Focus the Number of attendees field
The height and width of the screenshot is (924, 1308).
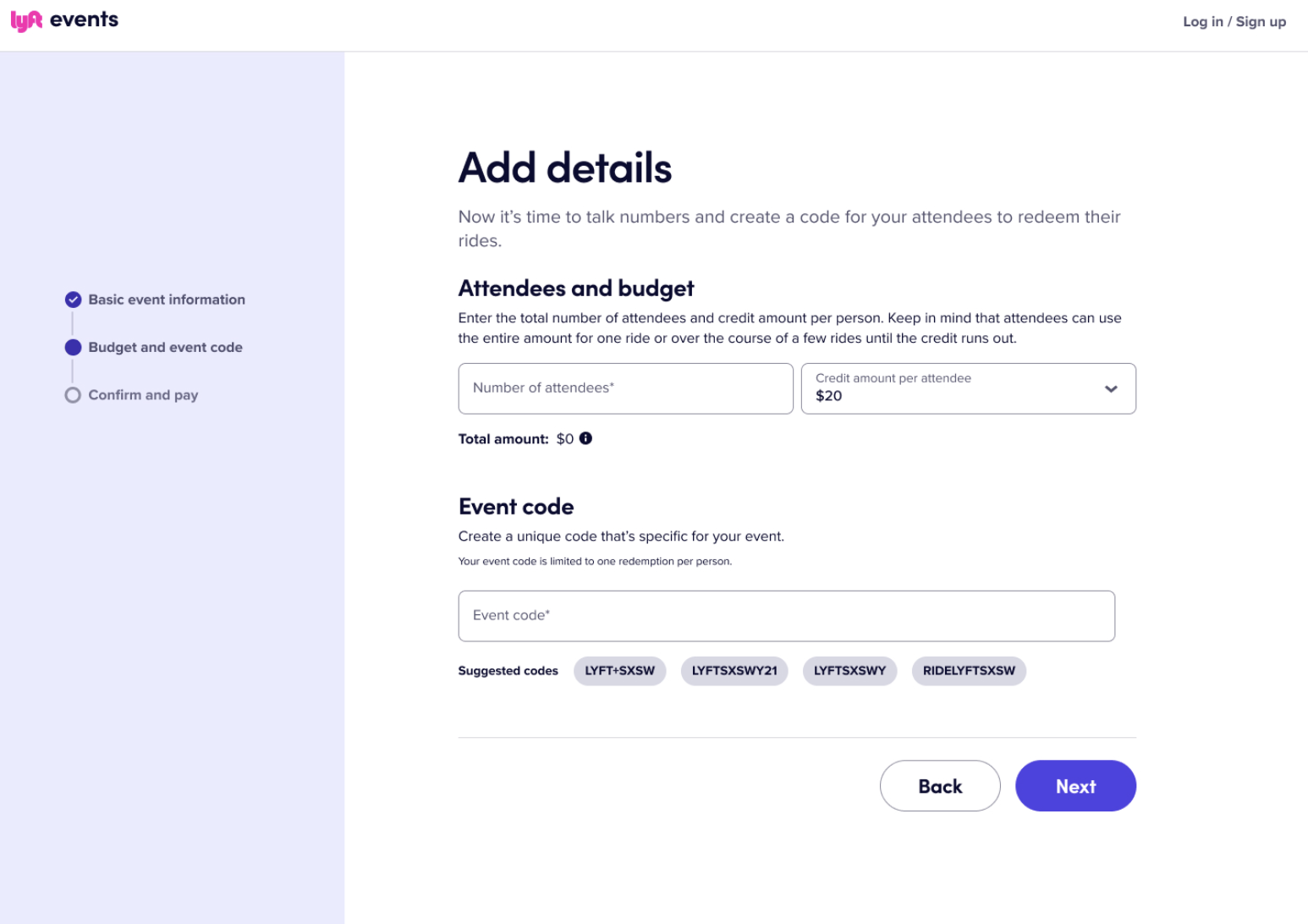[625, 388]
